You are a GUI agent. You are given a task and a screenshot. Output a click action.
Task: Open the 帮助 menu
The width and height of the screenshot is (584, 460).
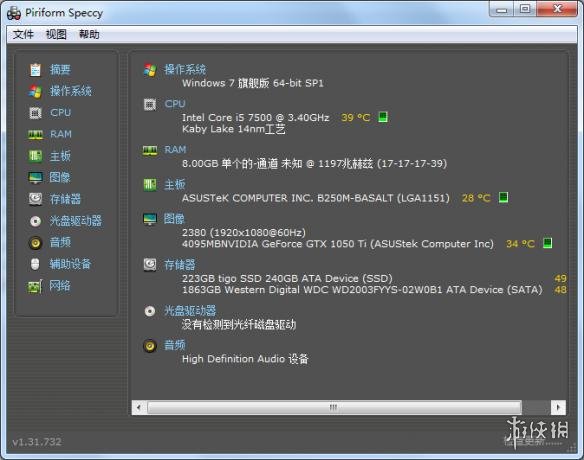click(89, 34)
